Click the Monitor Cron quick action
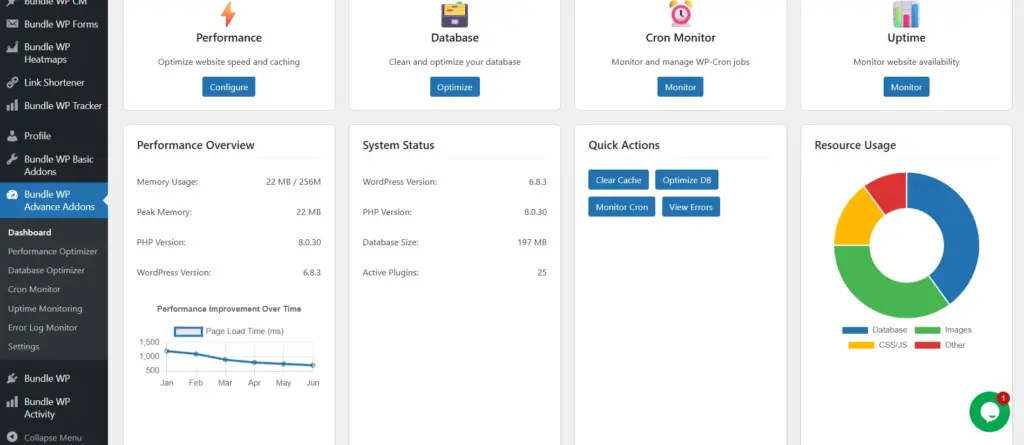This screenshot has height=445, width=1024. [x=622, y=207]
